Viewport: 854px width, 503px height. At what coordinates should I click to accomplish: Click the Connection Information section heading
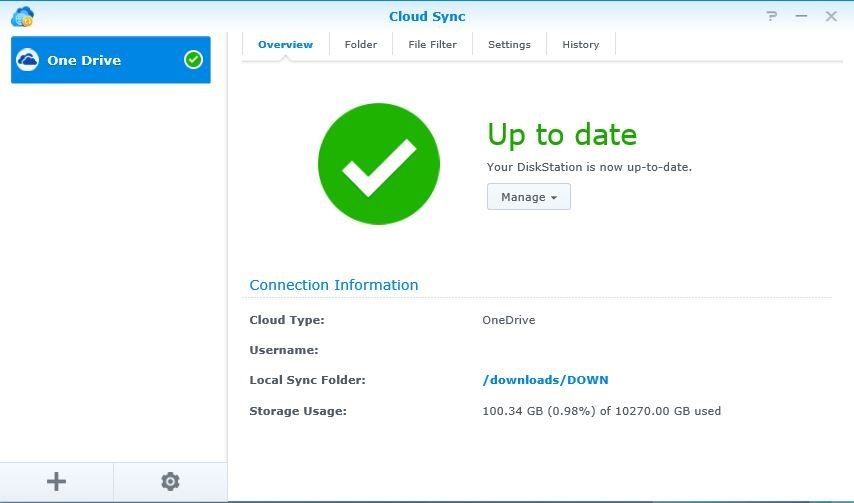[333, 285]
